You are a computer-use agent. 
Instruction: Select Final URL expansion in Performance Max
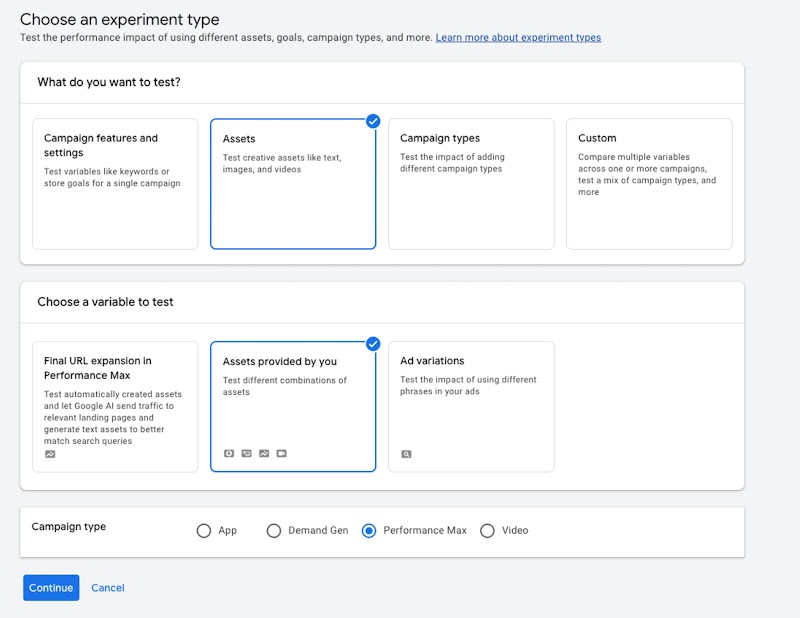click(x=115, y=400)
